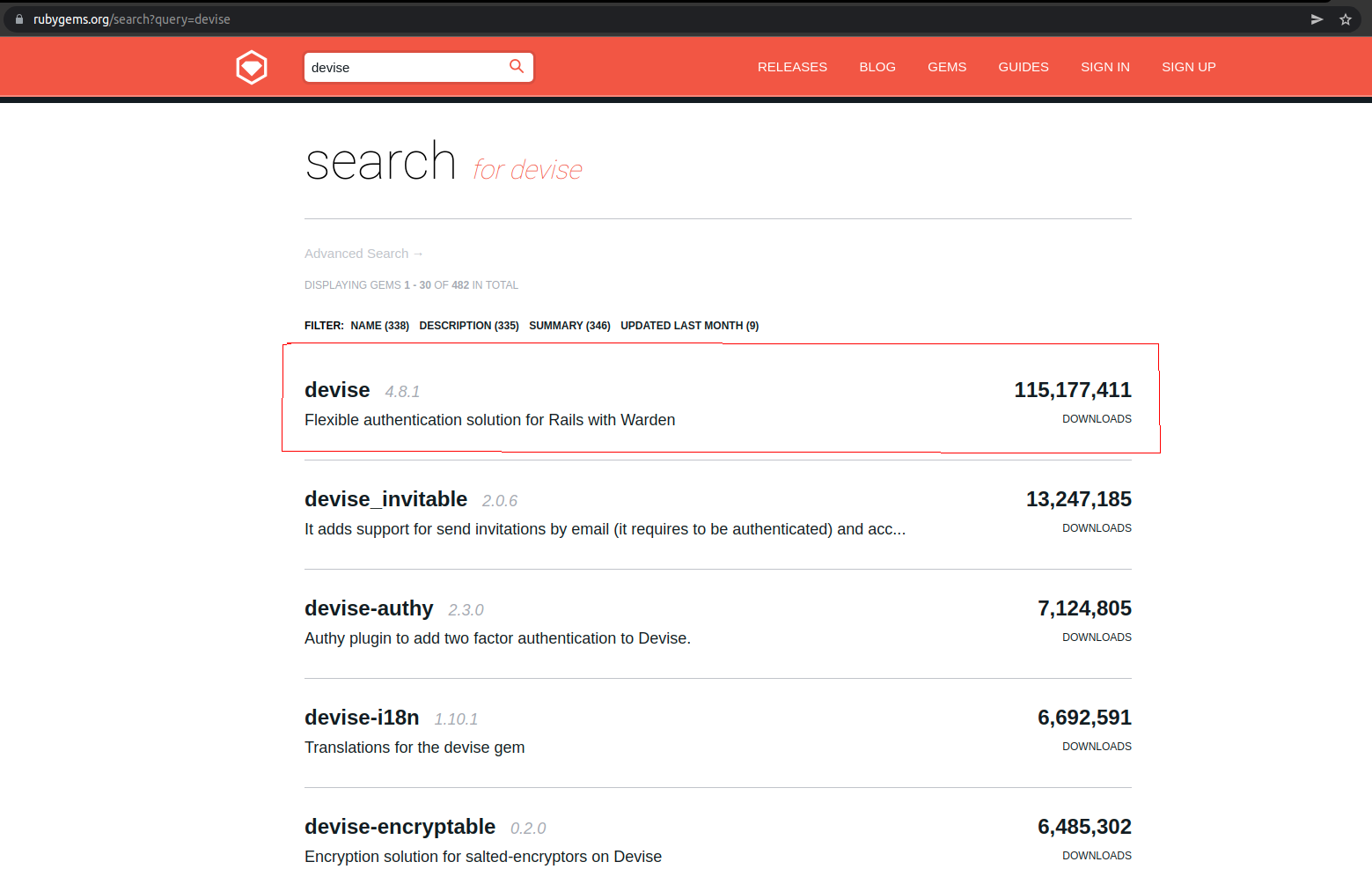Image resolution: width=1372 pixels, height=884 pixels.
Task: Click version number 1.10.1
Action: click(456, 719)
